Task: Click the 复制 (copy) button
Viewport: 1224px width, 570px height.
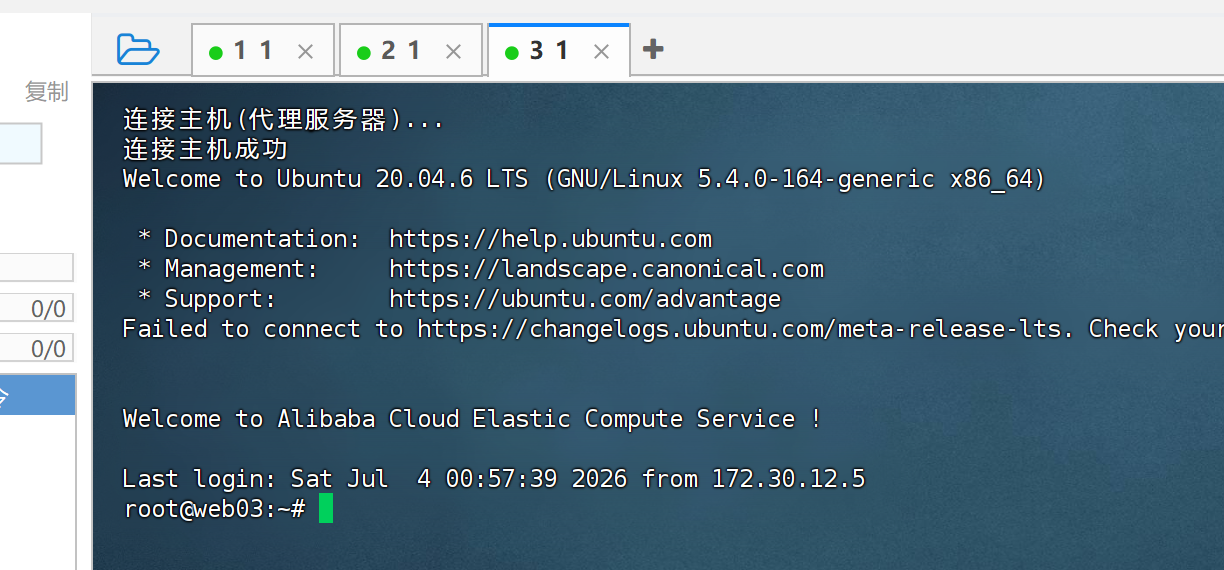Action: [x=47, y=92]
